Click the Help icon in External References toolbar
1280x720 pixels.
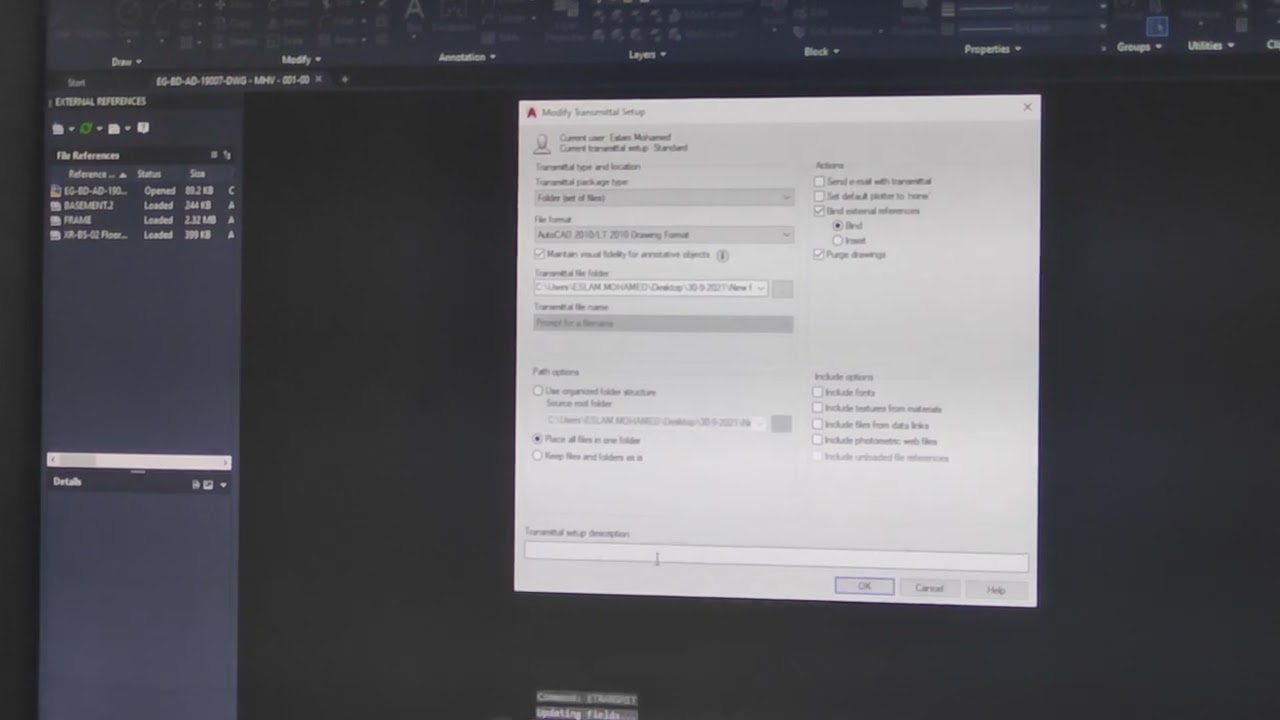[x=143, y=128]
